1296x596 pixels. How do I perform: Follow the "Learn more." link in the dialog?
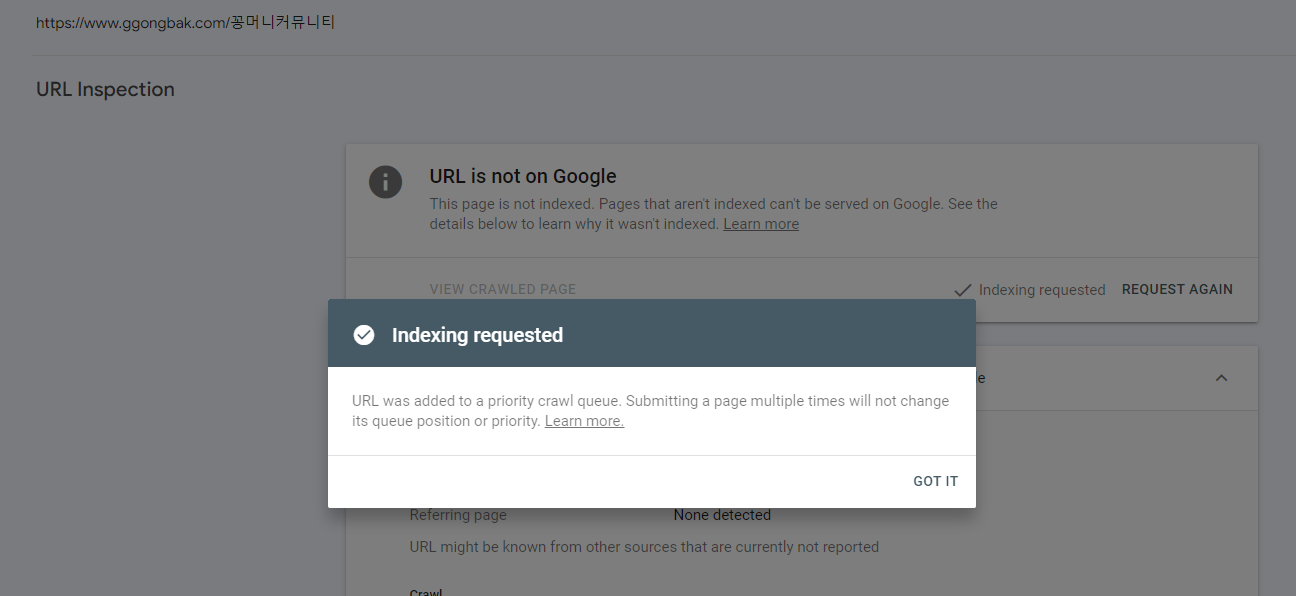(x=584, y=421)
